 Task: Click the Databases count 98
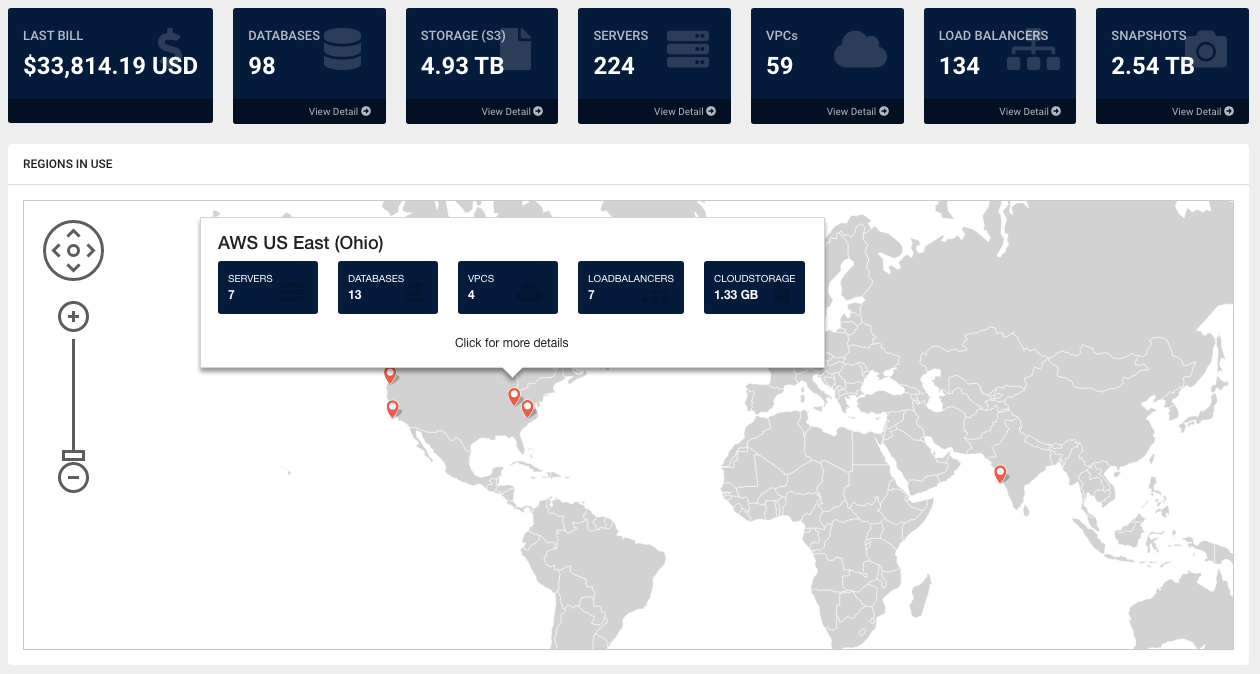pyautogui.click(x=262, y=66)
